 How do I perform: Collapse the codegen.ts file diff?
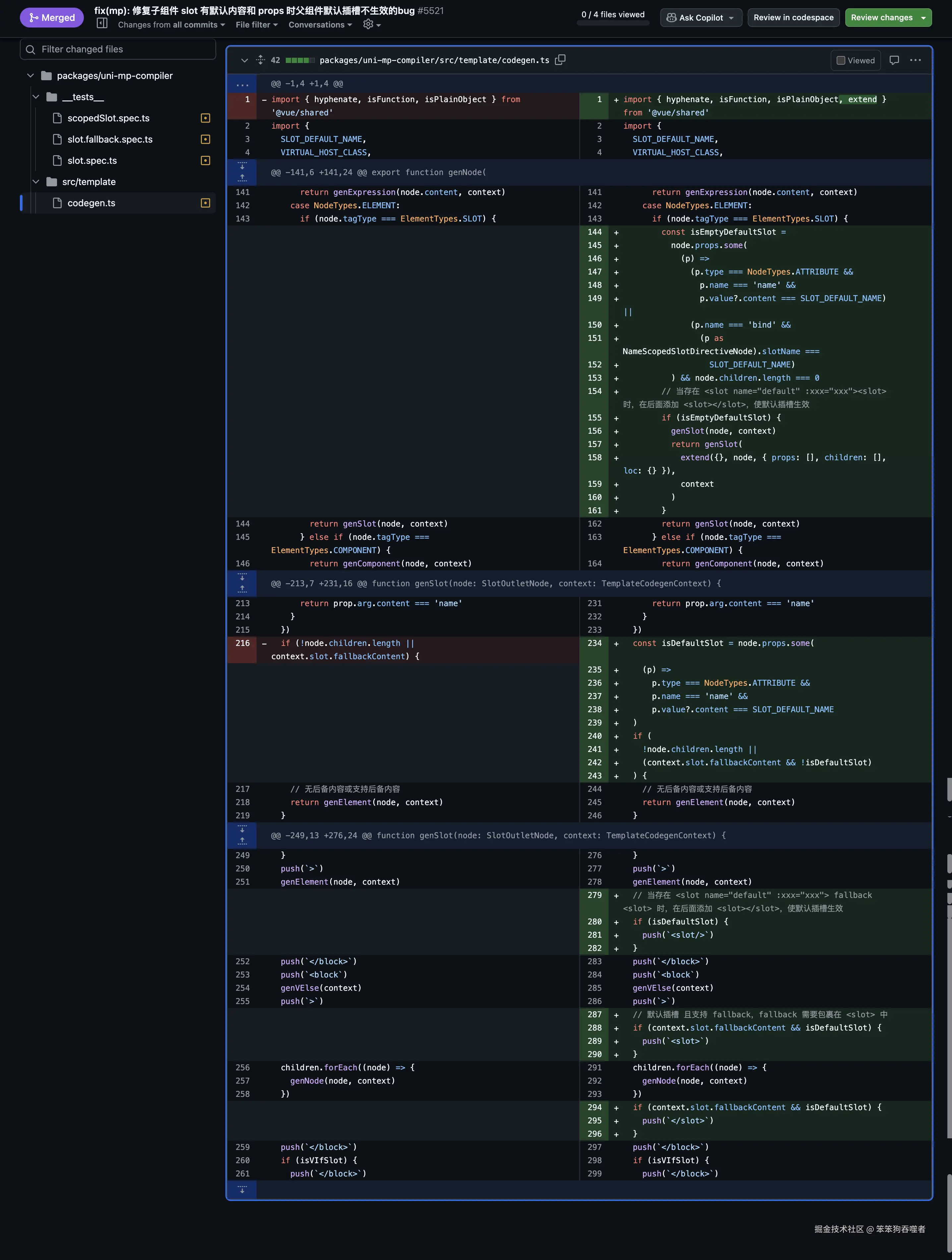(244, 60)
